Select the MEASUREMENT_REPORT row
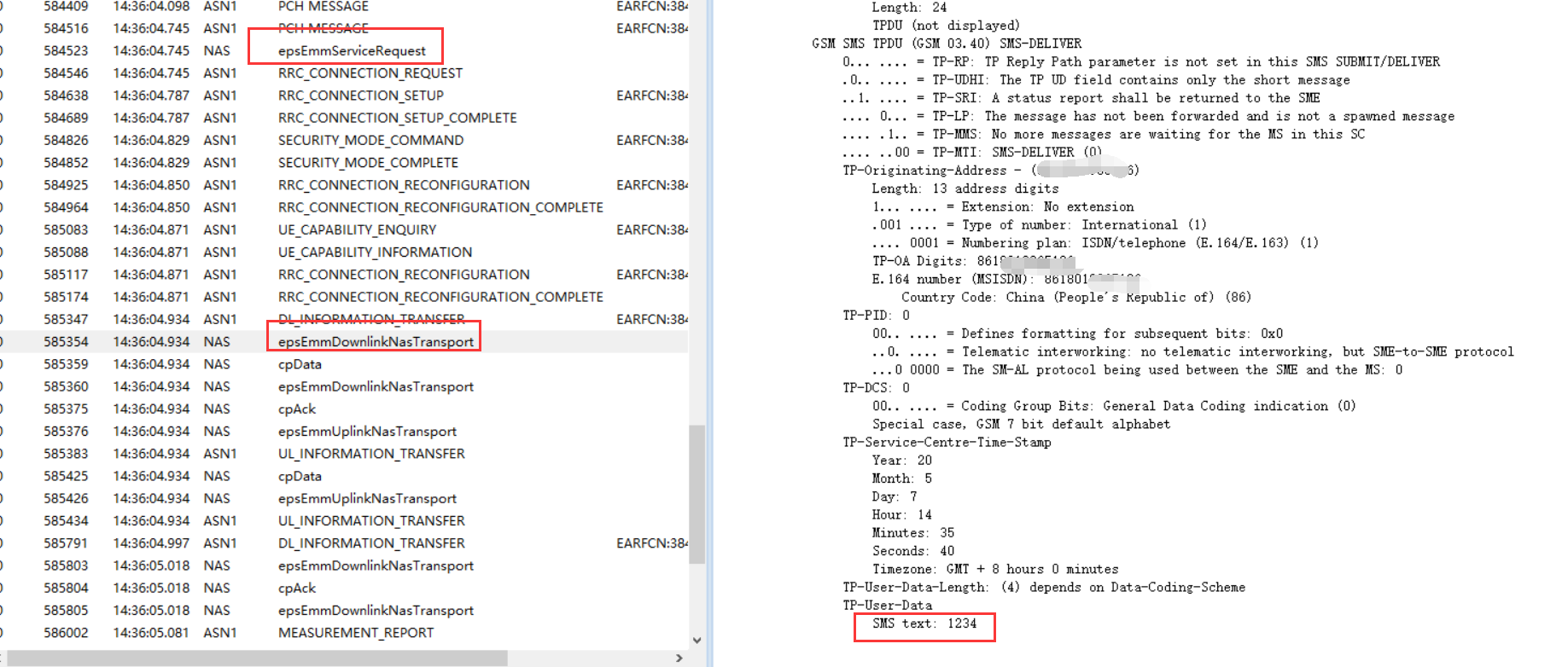 [344, 632]
